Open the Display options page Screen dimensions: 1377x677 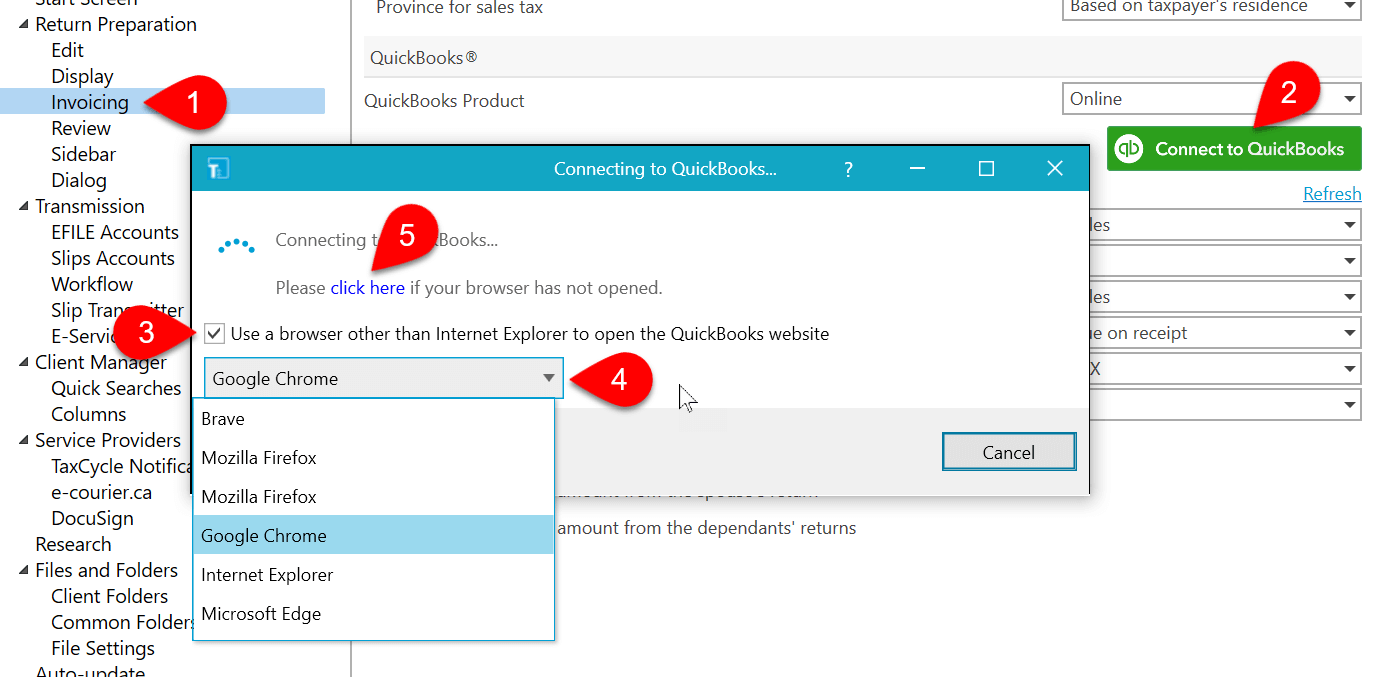pos(83,76)
